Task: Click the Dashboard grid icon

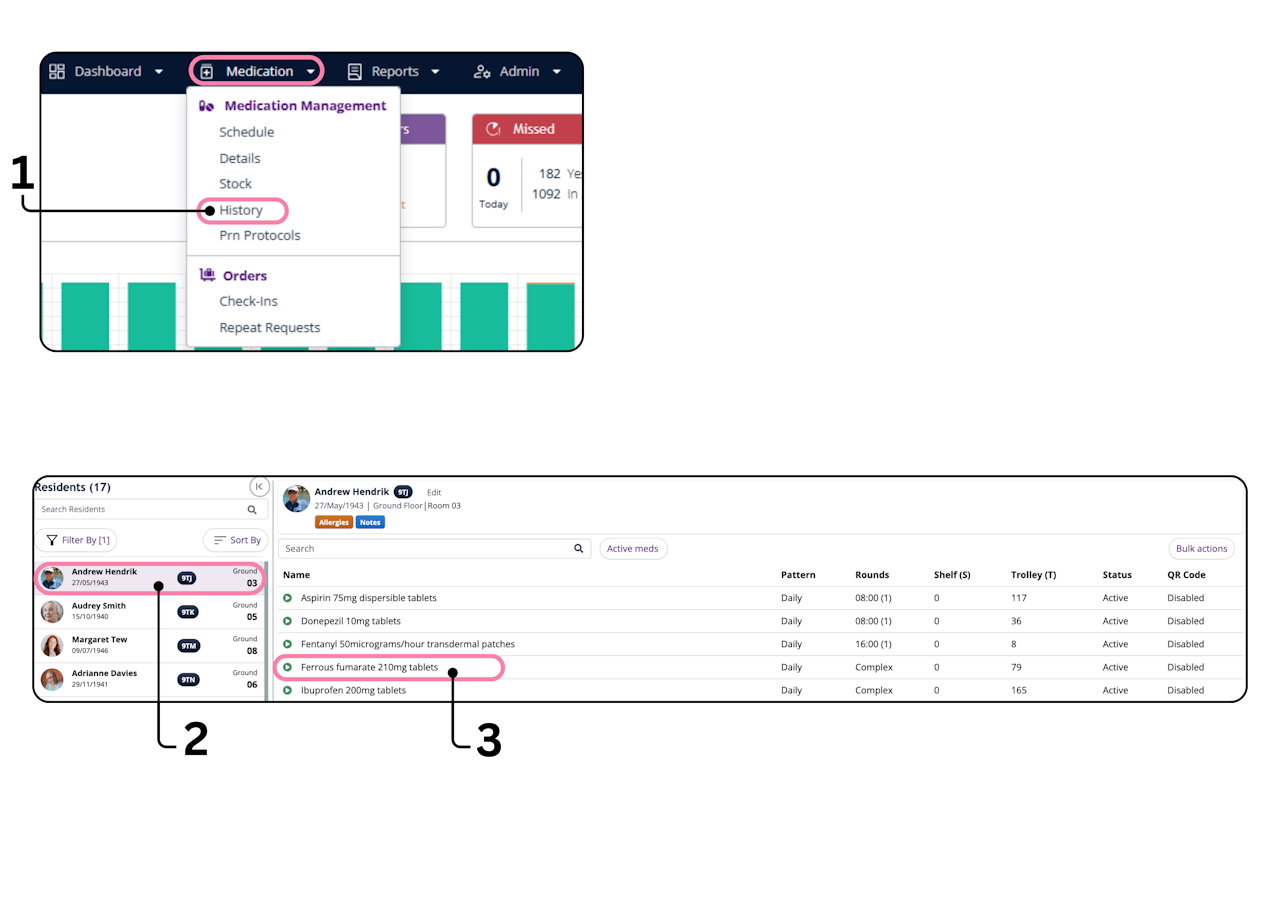Action: tap(57, 71)
